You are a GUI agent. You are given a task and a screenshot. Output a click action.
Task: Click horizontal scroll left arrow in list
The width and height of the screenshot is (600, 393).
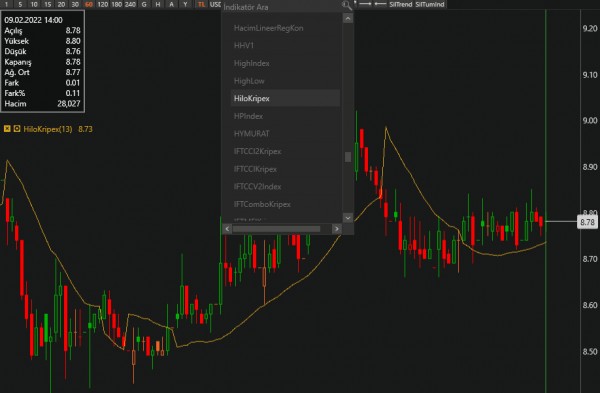227,229
